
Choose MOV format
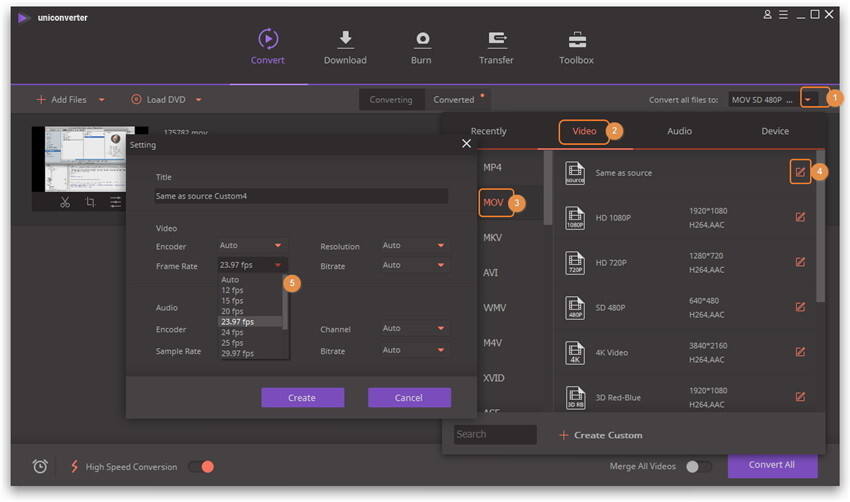pyautogui.click(x=493, y=202)
